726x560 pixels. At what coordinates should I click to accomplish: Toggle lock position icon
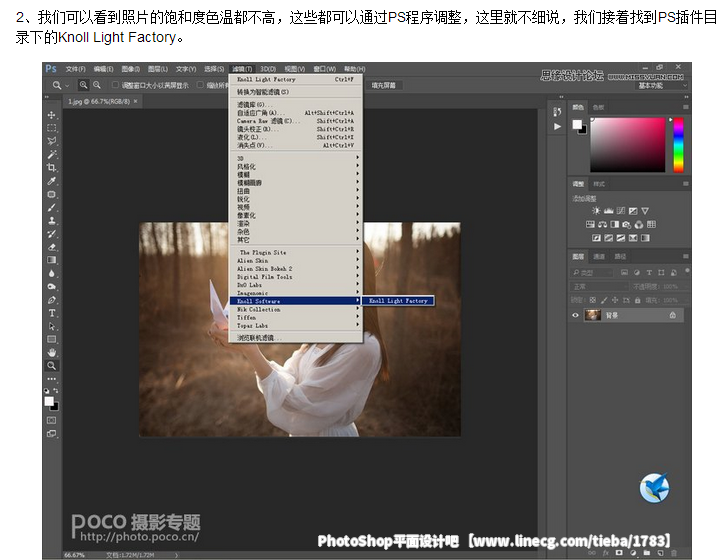click(615, 300)
